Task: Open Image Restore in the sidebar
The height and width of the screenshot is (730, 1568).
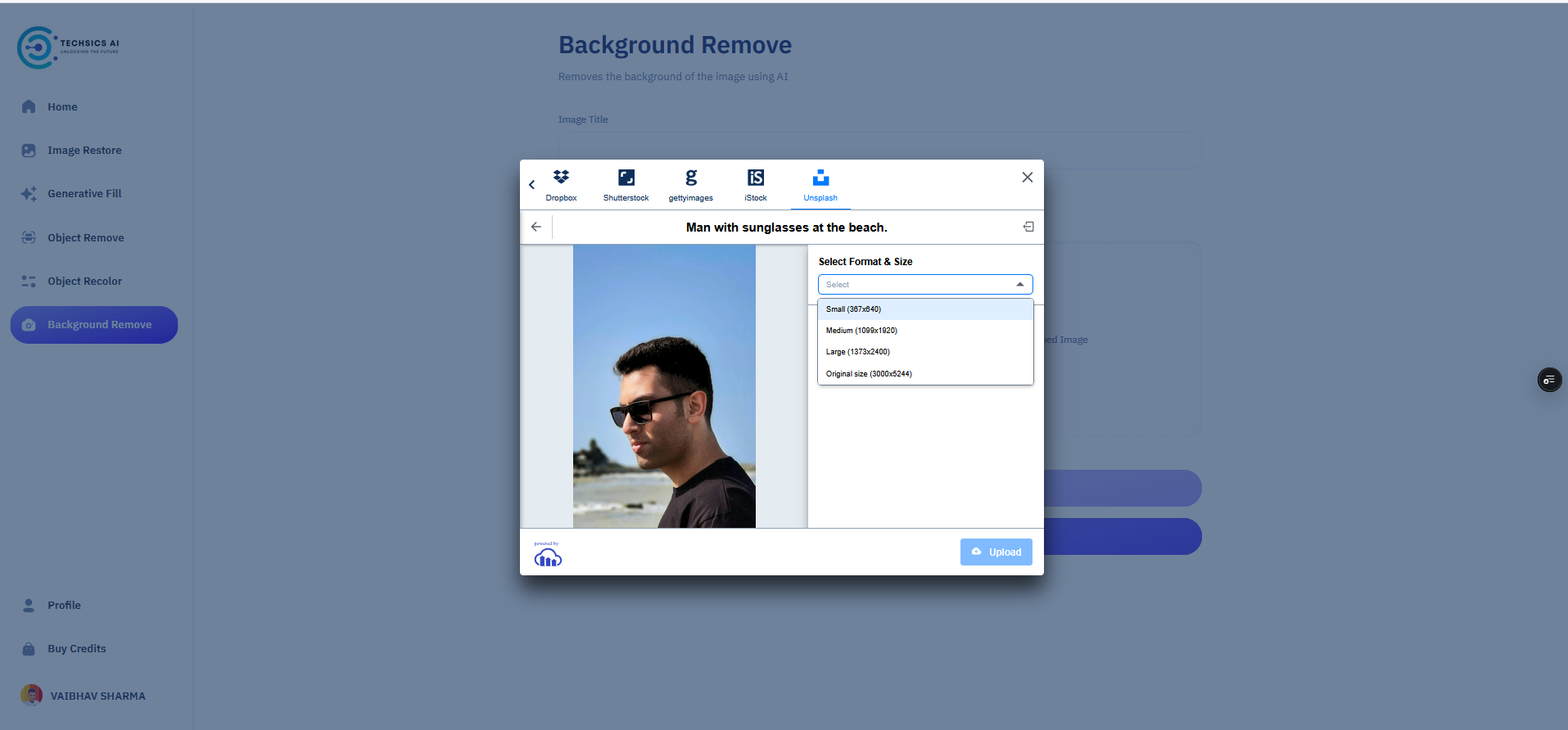Action: click(x=84, y=151)
